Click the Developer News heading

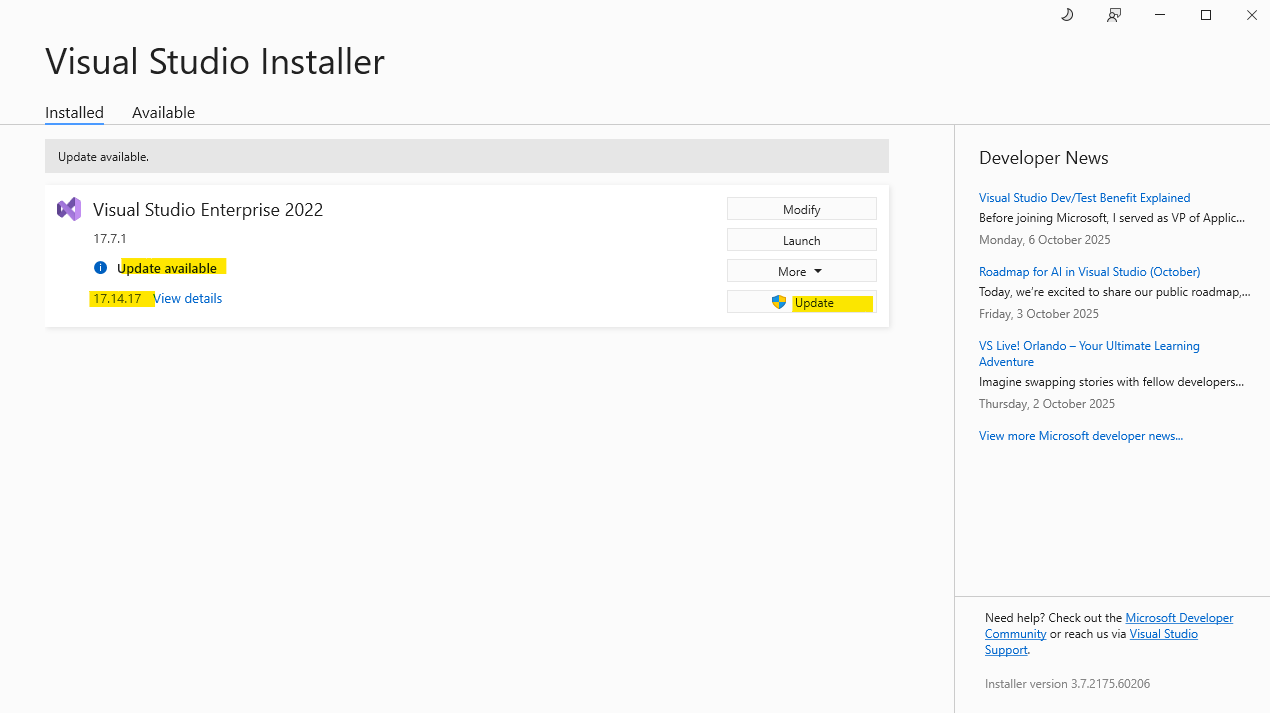pos(1044,158)
